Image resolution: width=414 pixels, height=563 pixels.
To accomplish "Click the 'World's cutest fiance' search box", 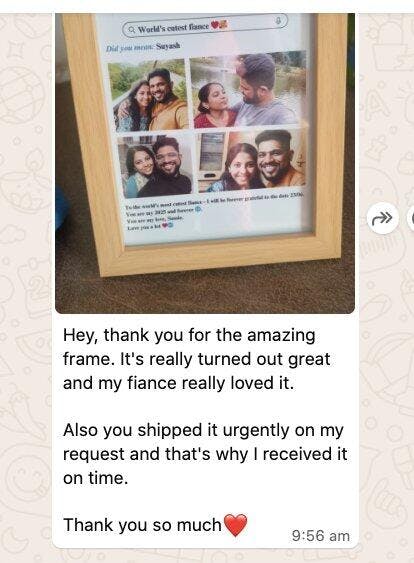I will [205, 25].
